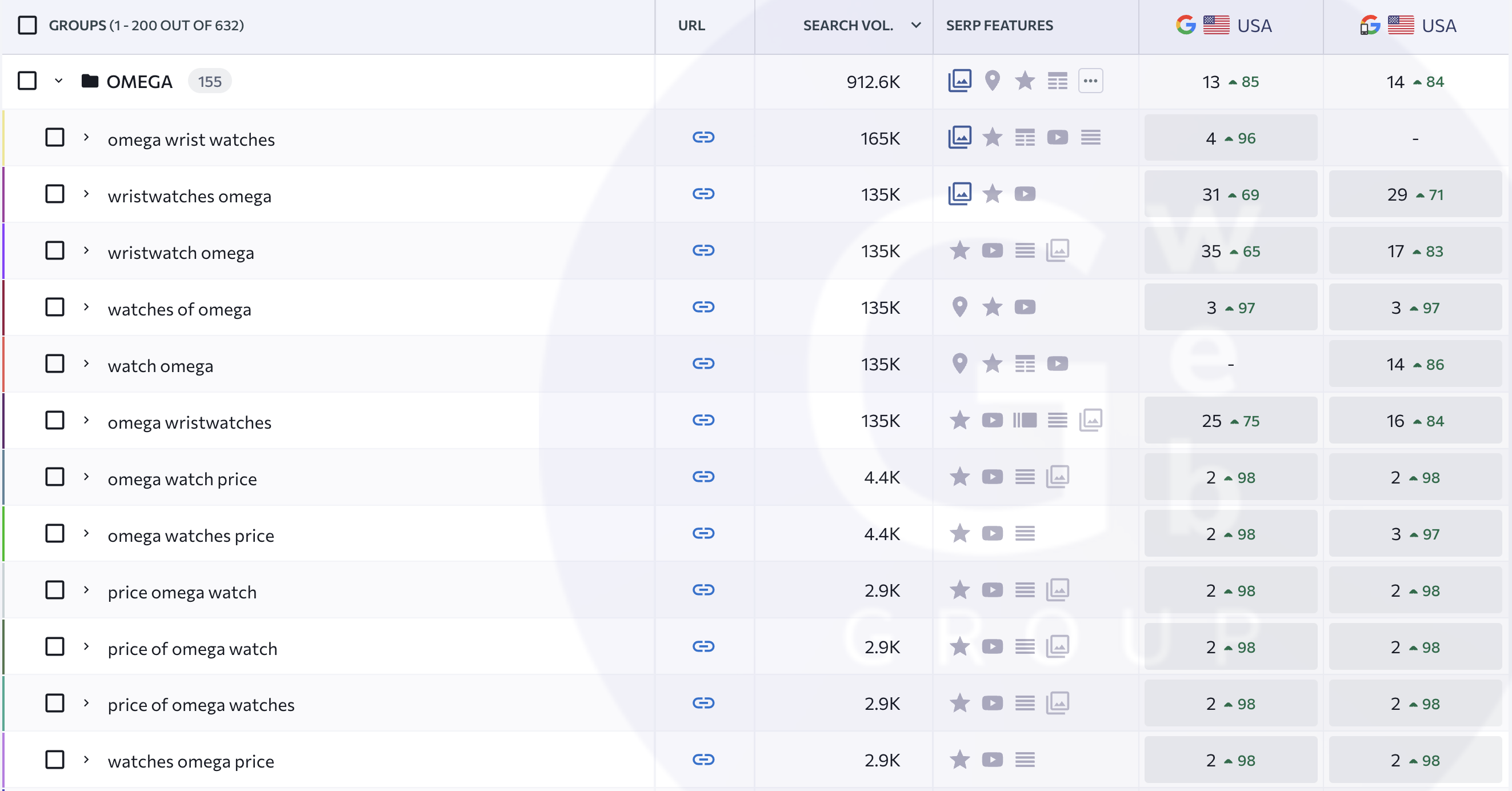This screenshot has height=791, width=1512.
Task: Click the Google desktop USA column header
Action: point(1224,25)
